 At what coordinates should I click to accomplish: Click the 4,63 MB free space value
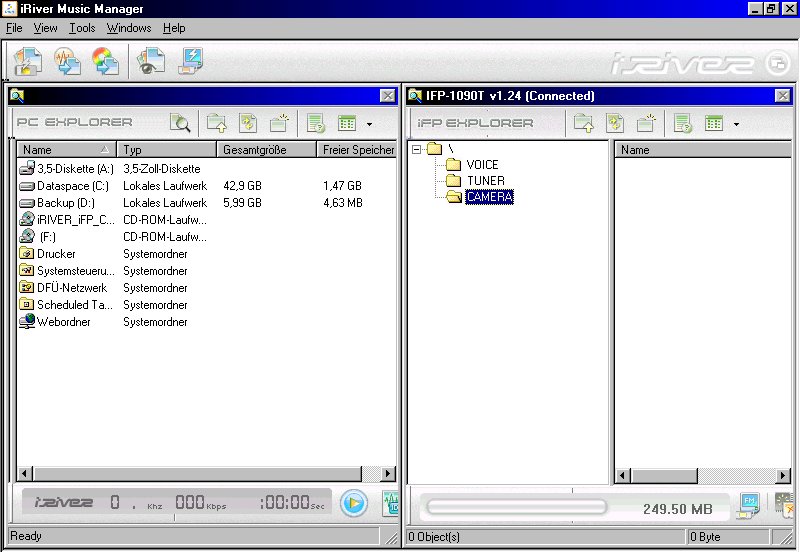click(343, 203)
